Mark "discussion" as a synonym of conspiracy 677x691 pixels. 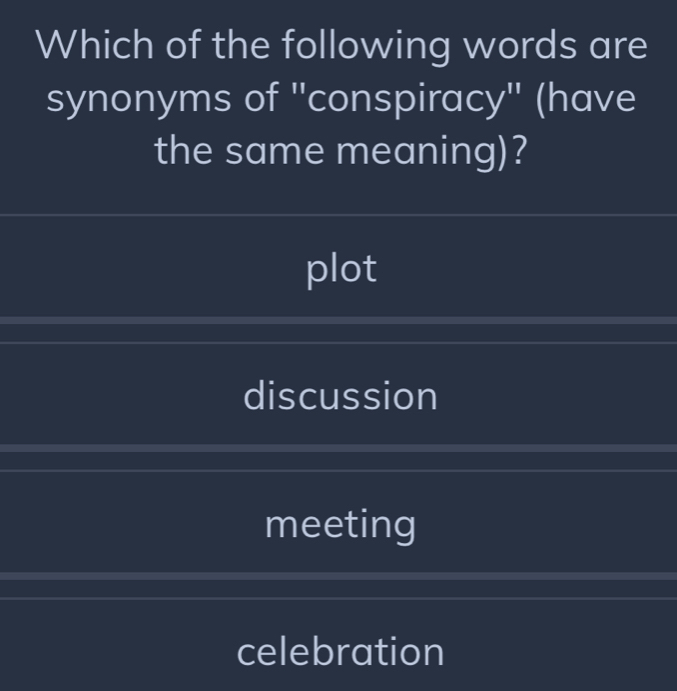click(340, 396)
